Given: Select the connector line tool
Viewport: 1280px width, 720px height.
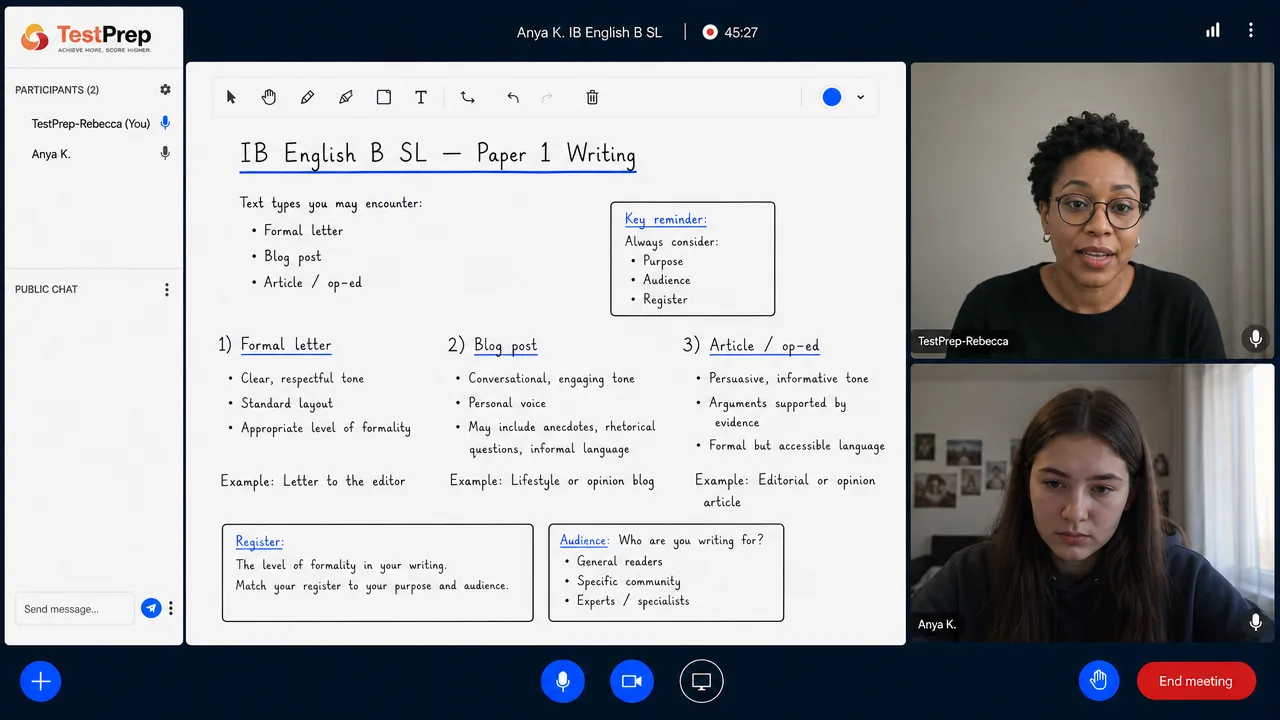Looking at the screenshot, I should click(x=467, y=97).
